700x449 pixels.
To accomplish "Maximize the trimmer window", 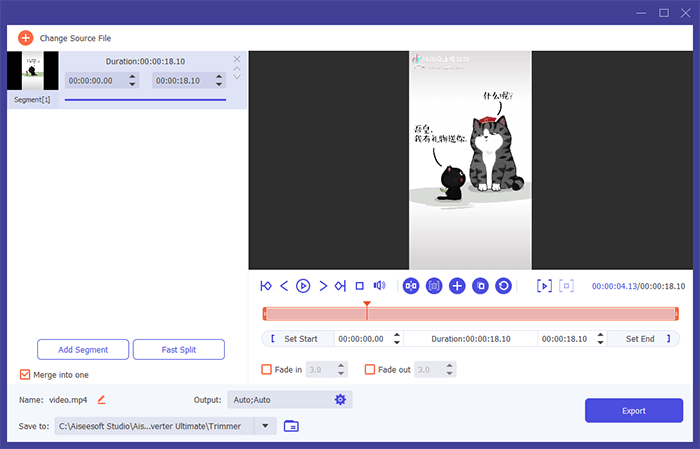I will pos(664,13).
